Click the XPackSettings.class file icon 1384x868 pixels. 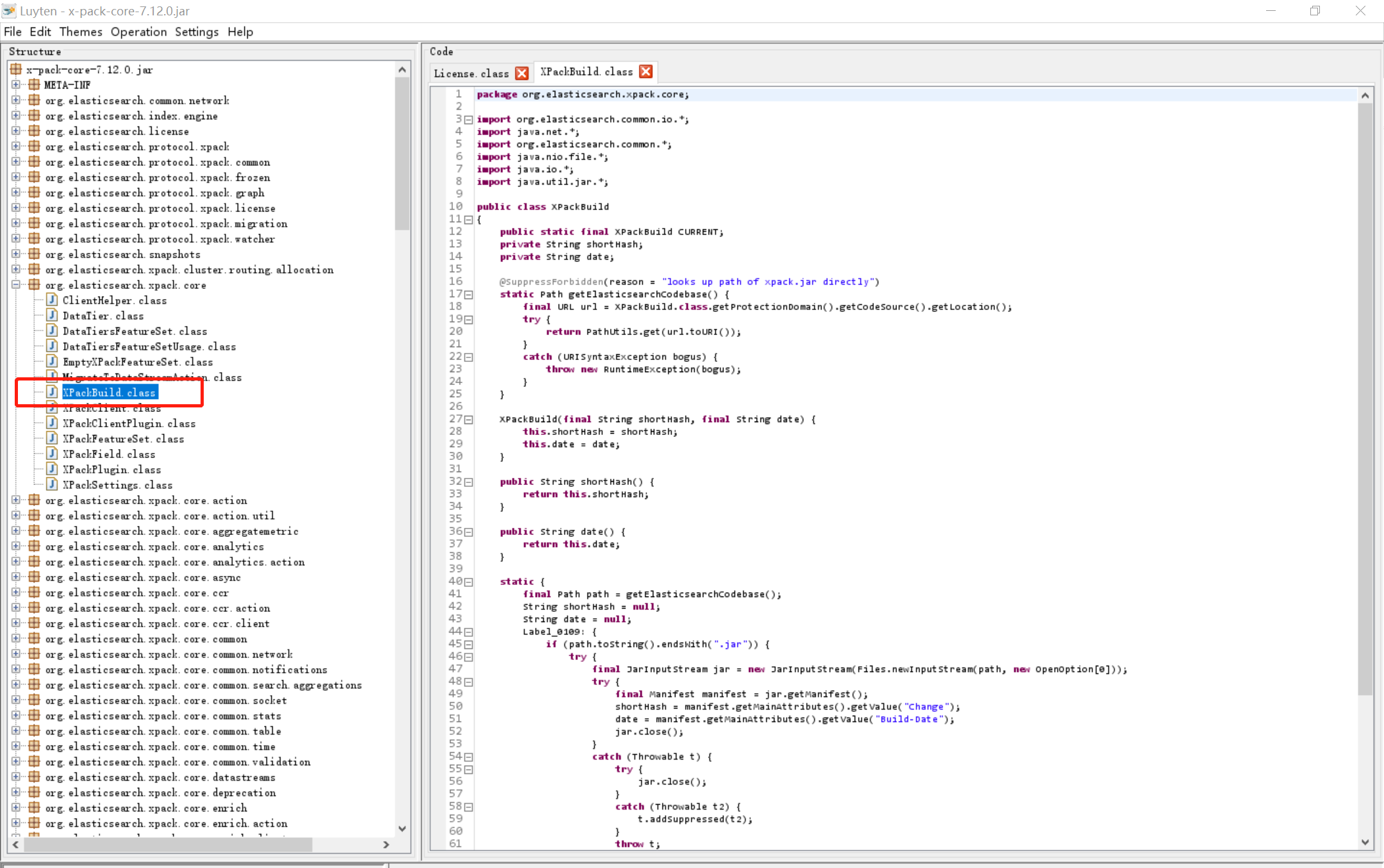[x=53, y=484]
